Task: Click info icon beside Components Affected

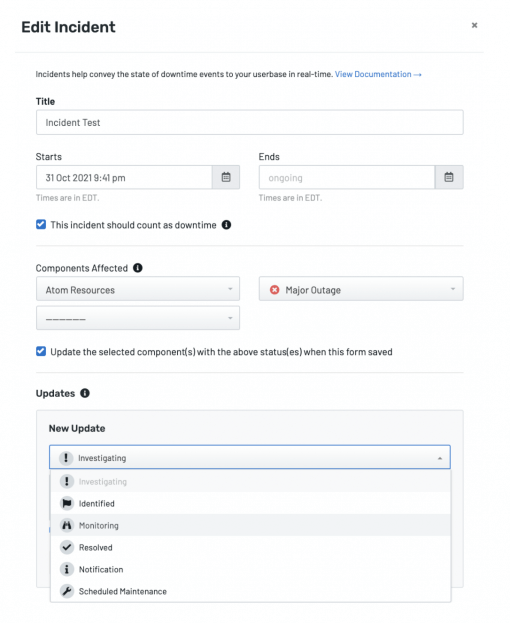Action: tap(137, 268)
